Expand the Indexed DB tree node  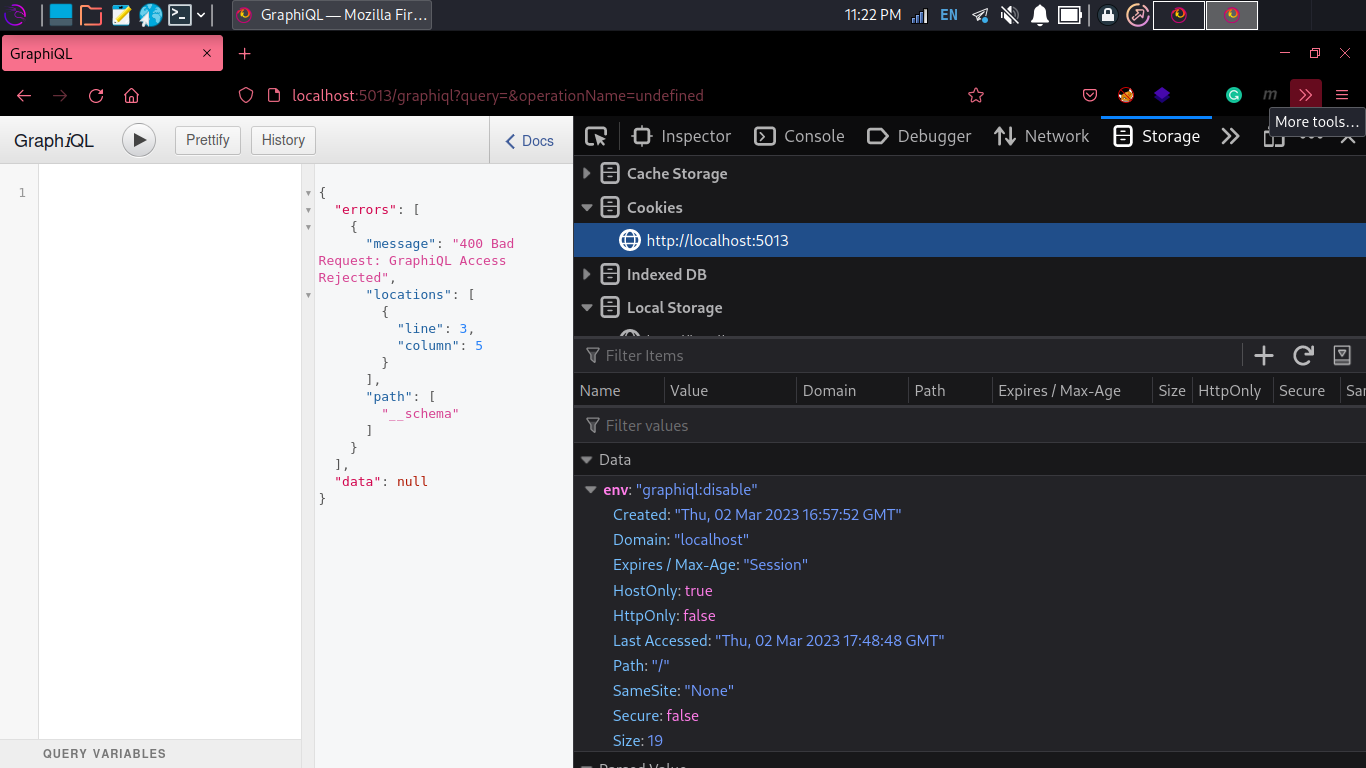[587, 274]
